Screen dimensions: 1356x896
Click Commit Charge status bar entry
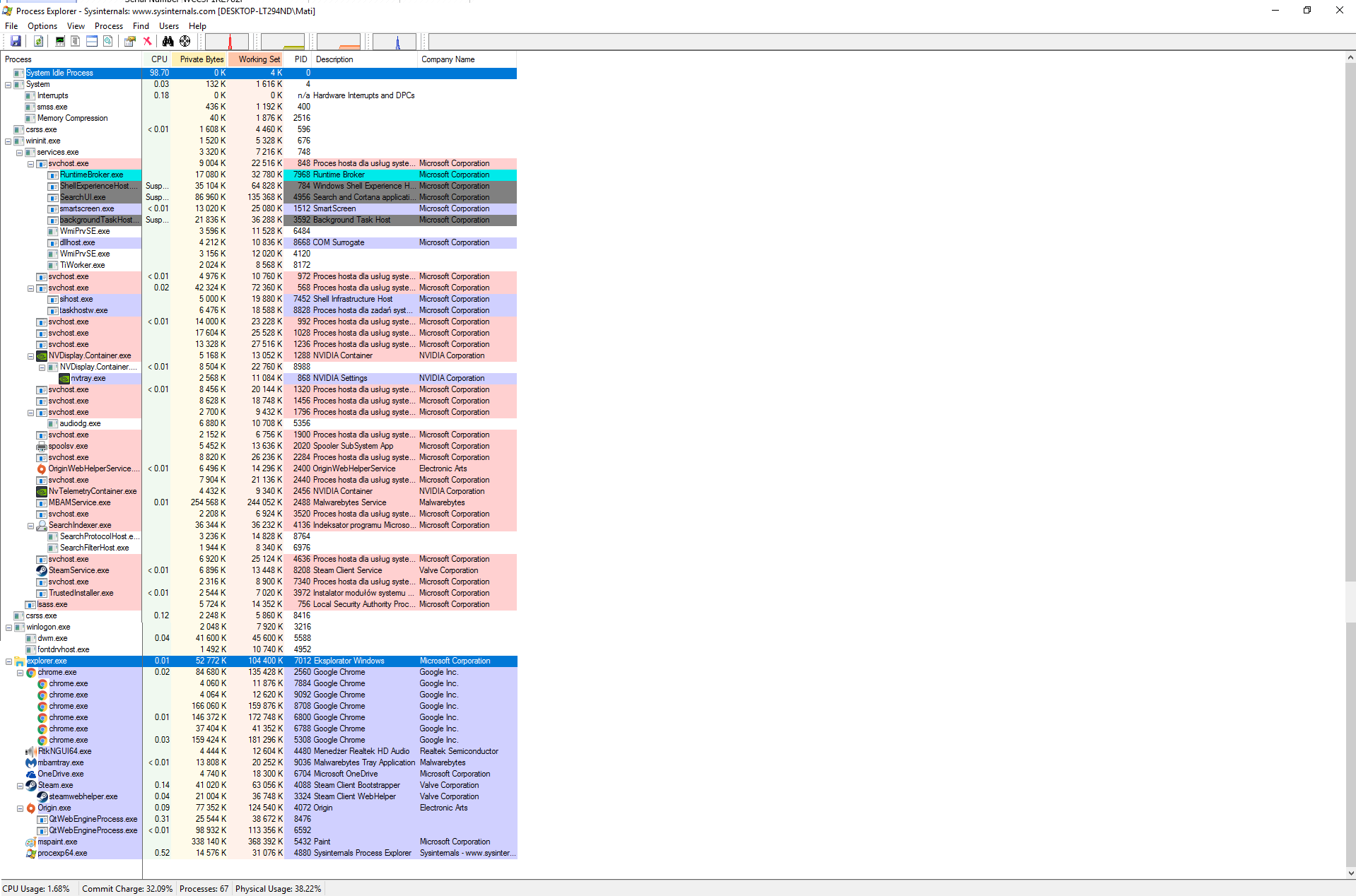[127, 889]
